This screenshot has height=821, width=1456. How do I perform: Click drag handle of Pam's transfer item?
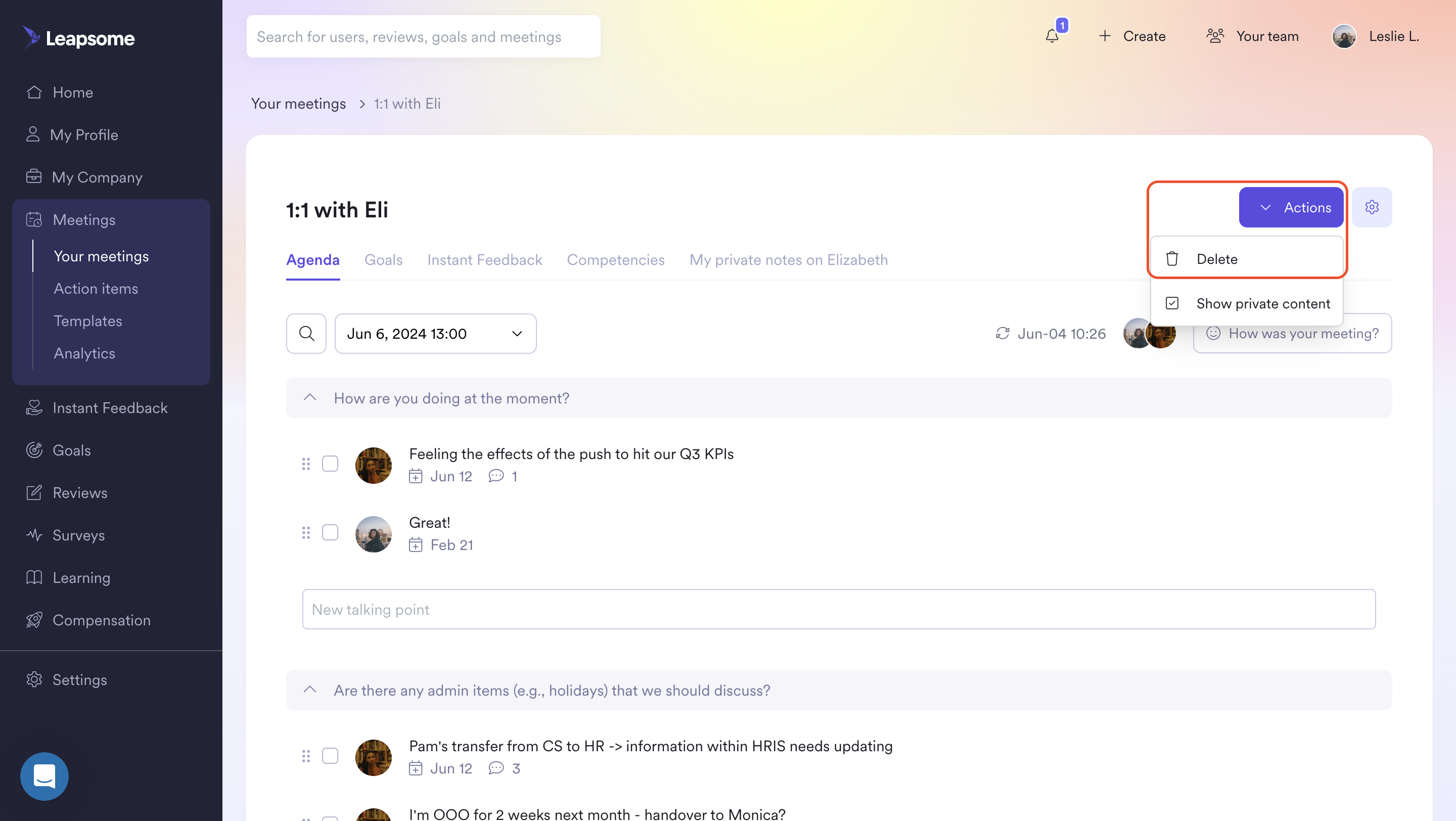coord(306,756)
